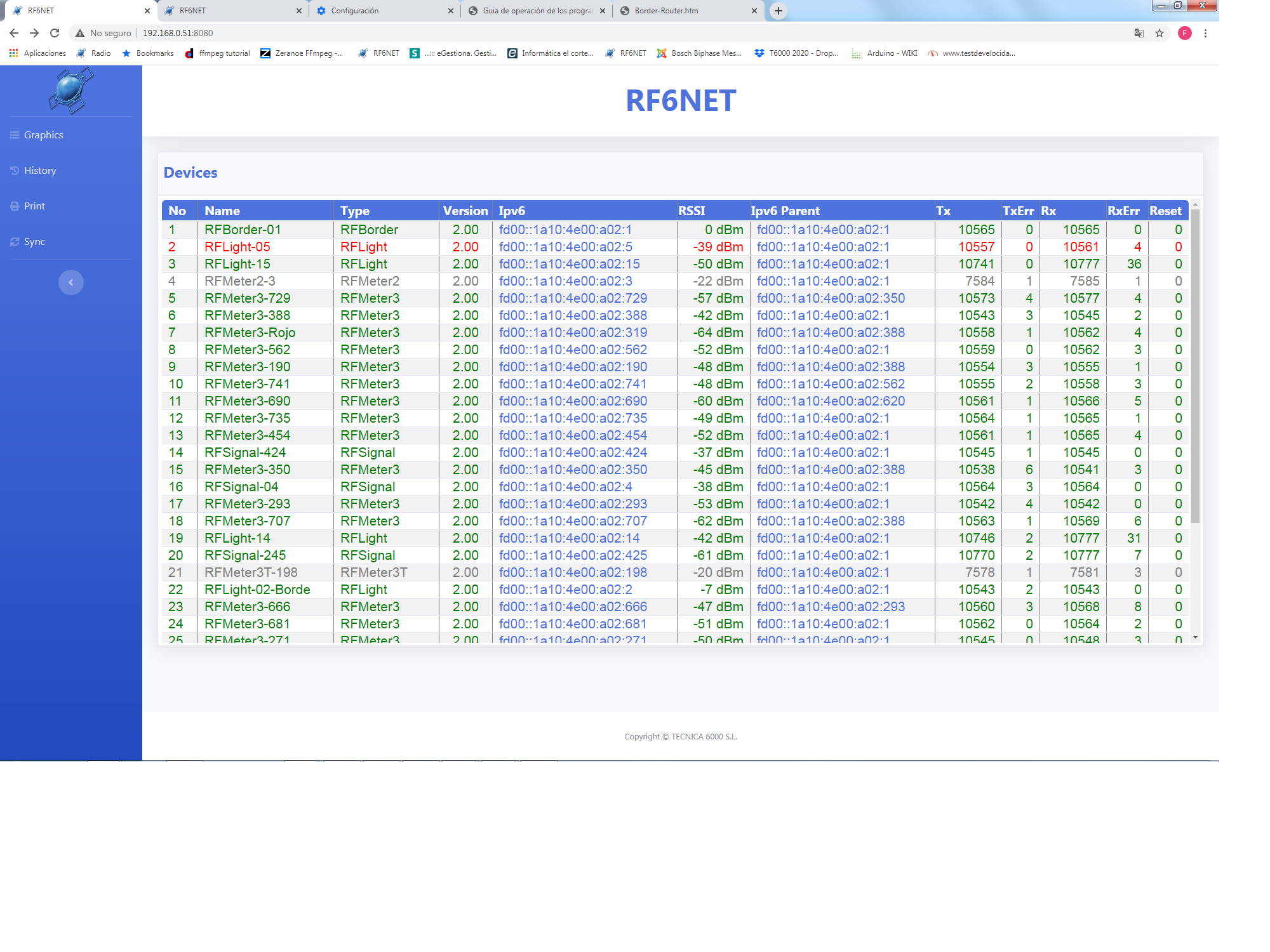
Task: Click browser reload page icon
Action: tap(55, 33)
